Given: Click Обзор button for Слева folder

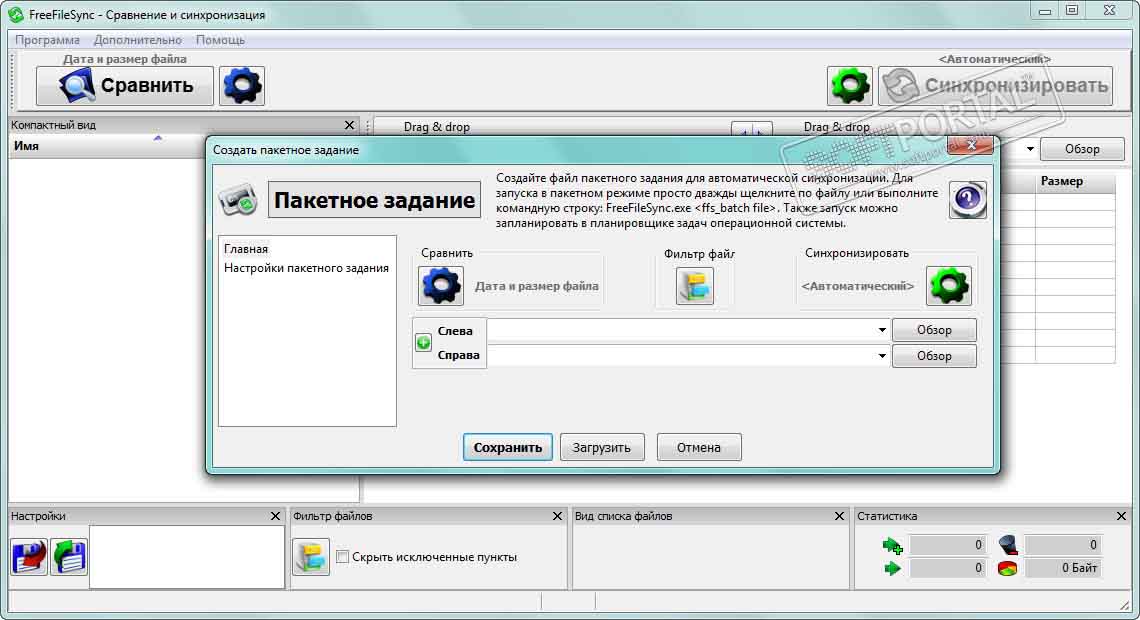Looking at the screenshot, I should (x=934, y=330).
